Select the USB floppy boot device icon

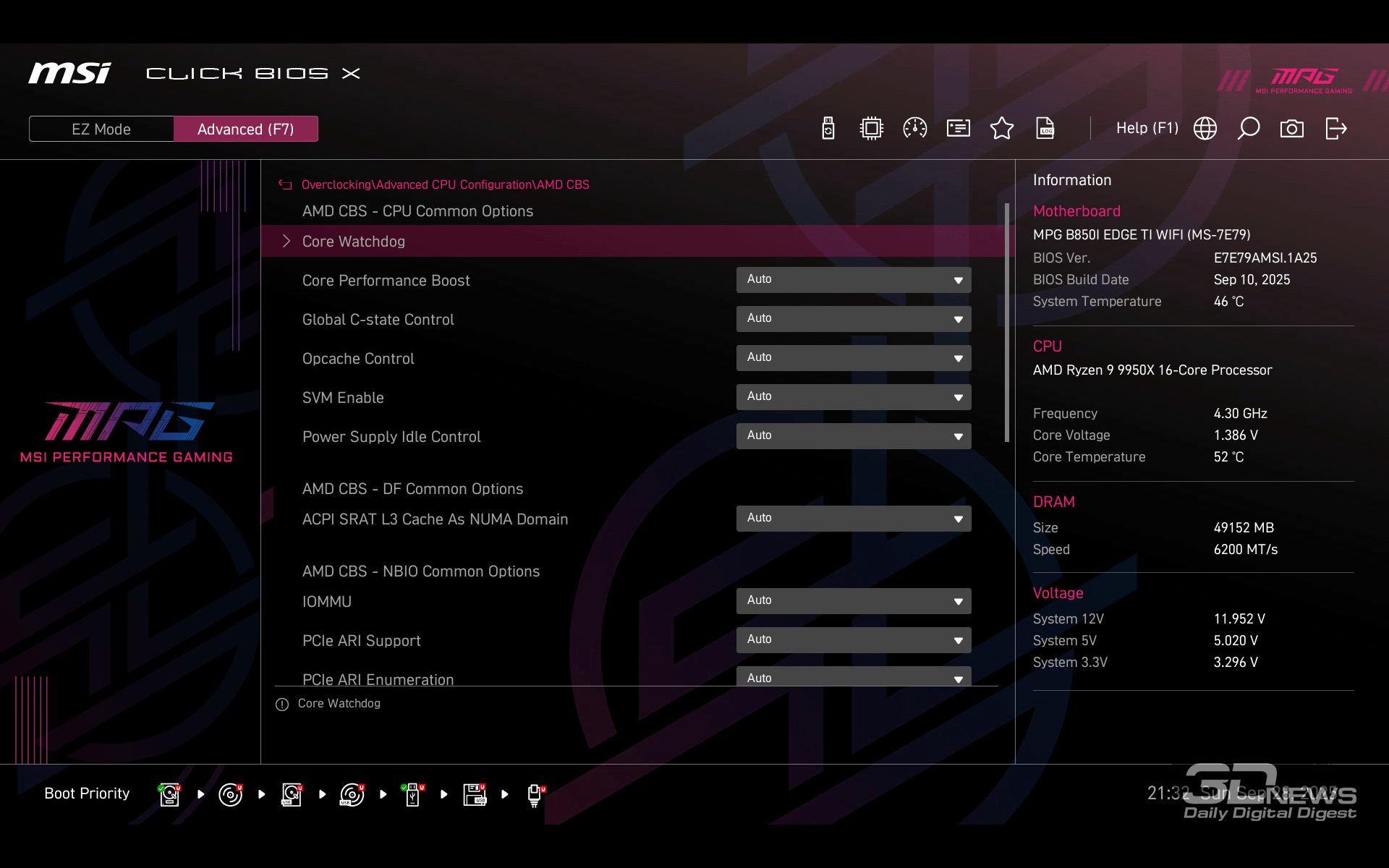475,794
